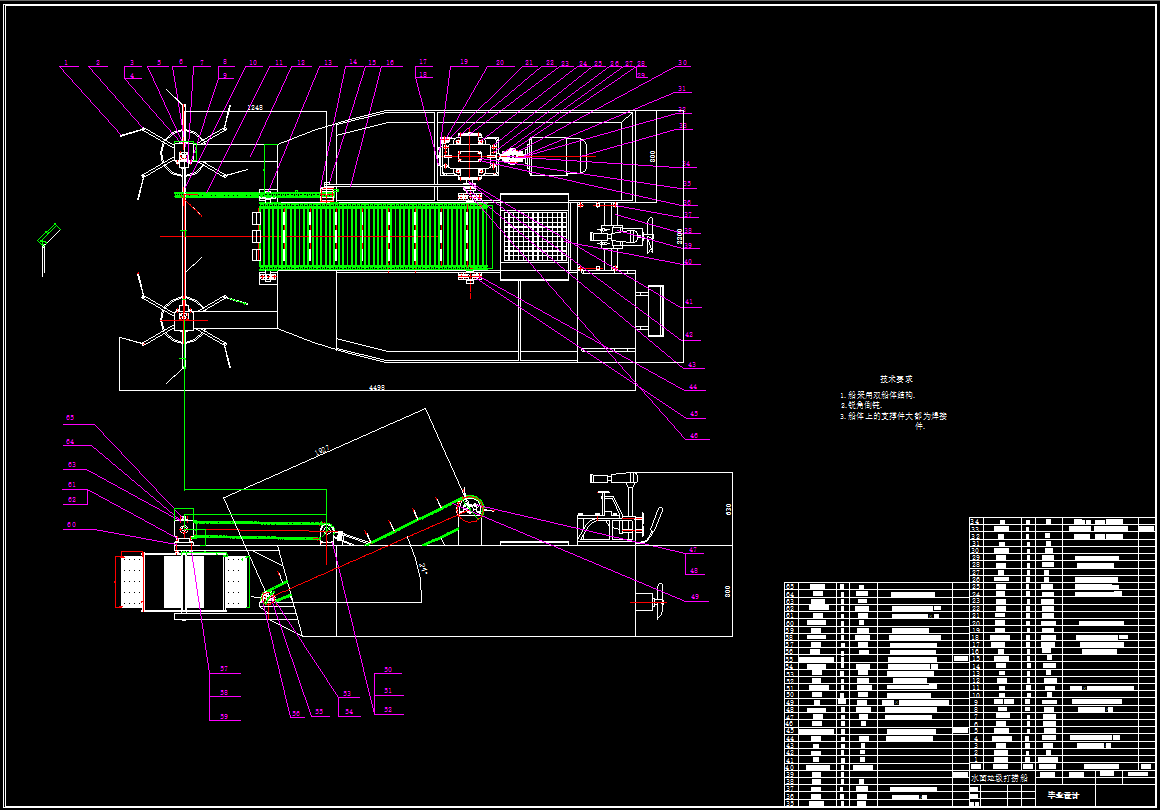Click callout label 17 above the top view
Image resolution: width=1160 pixels, height=810 pixels.
tap(423, 62)
